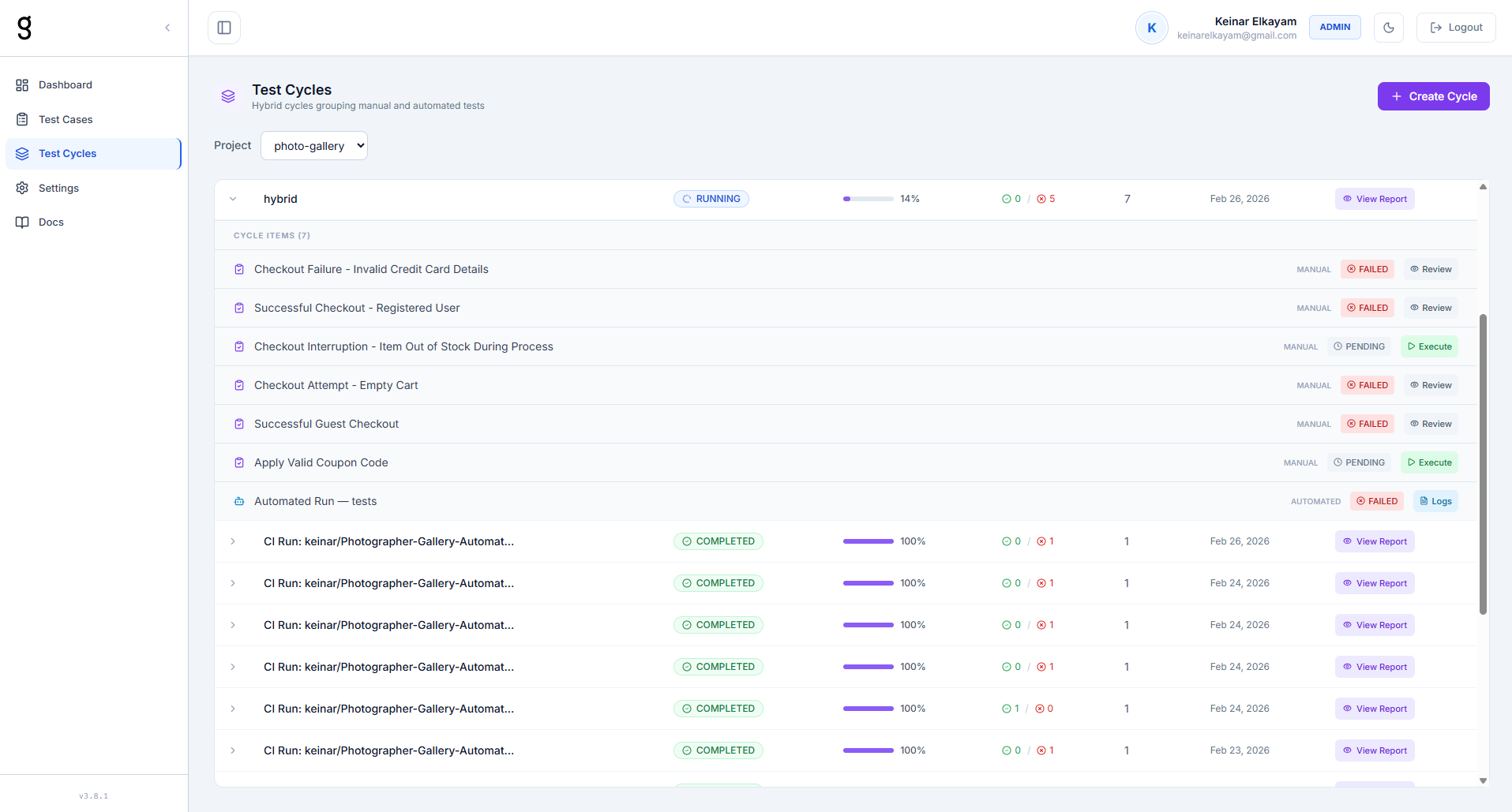Expand the first CI Run cycle row
Viewport: 1512px width, 812px height.
click(233, 541)
